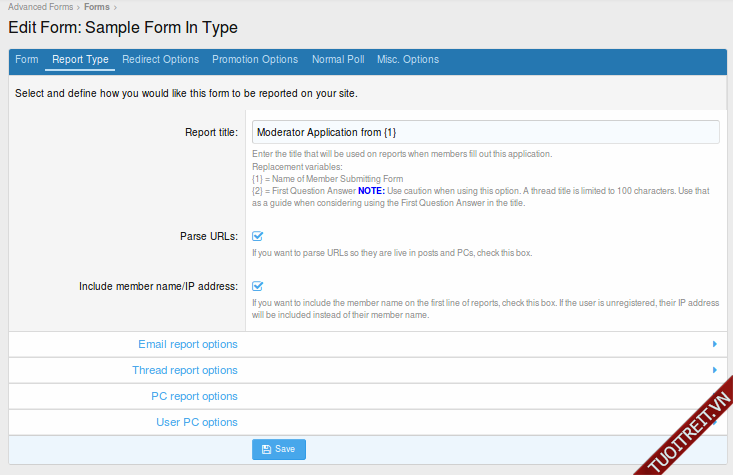Go to the Normal Poll tab
This screenshot has width=733, height=475.
[338, 60]
